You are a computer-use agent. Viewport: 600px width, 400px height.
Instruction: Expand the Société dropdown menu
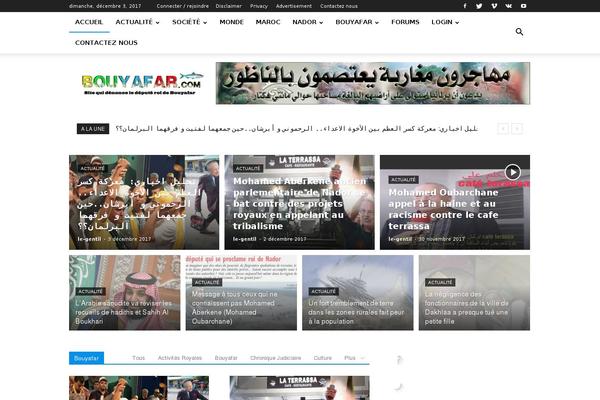click(189, 22)
